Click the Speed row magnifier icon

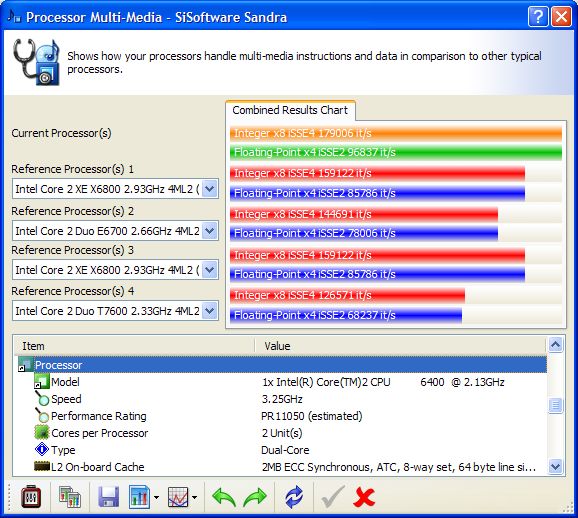coord(42,399)
